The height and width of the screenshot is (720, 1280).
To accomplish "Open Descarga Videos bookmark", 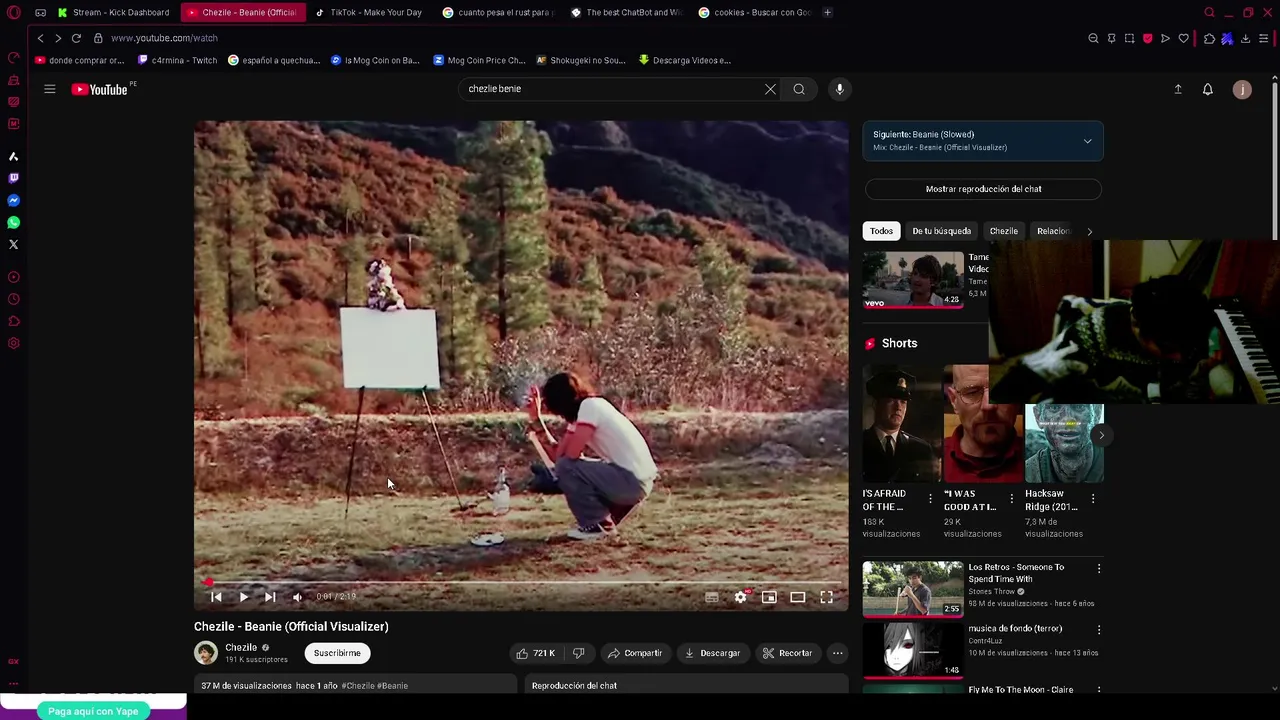I will point(685,60).
